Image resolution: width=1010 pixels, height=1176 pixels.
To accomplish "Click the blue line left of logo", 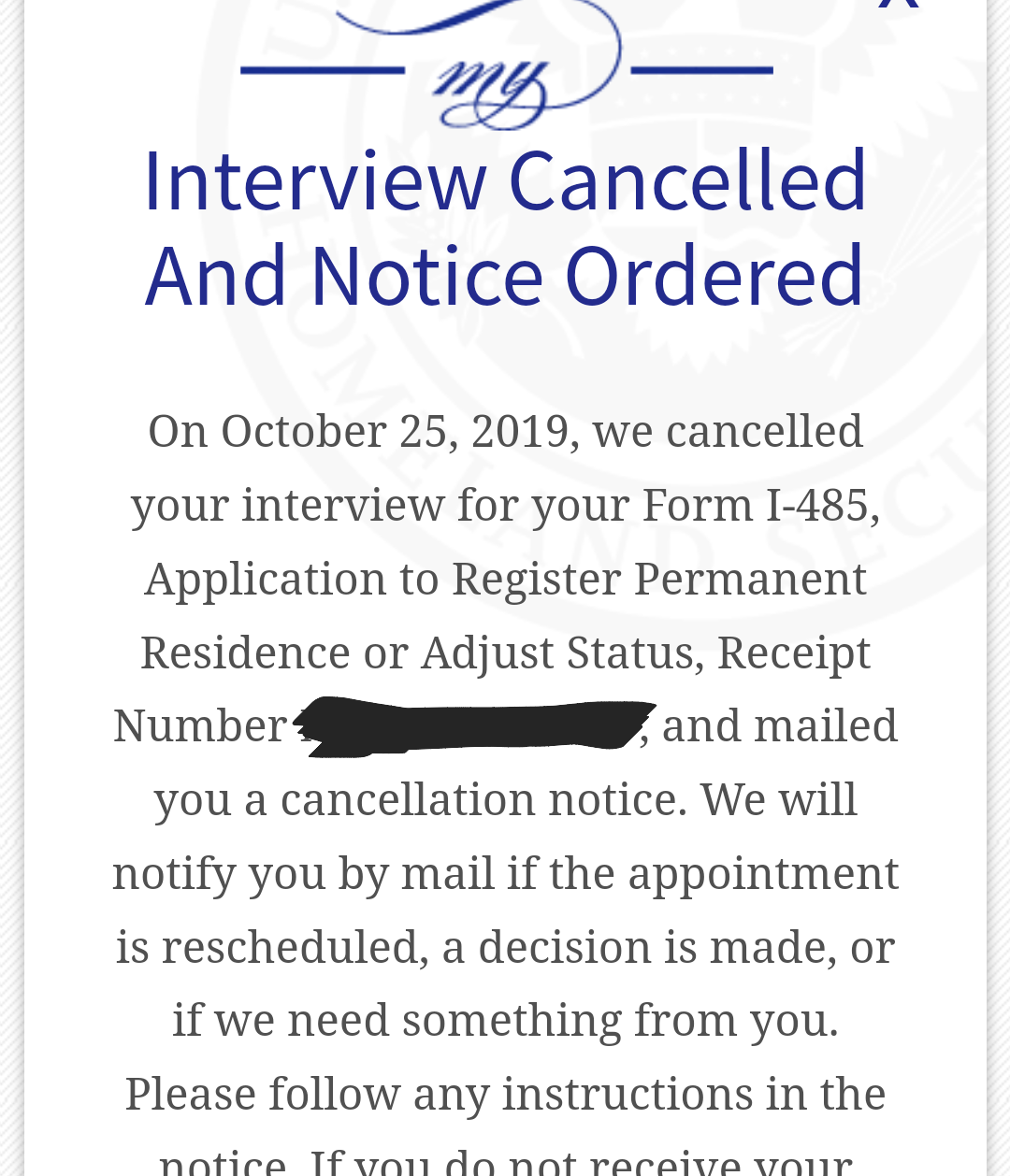I will coord(323,70).
